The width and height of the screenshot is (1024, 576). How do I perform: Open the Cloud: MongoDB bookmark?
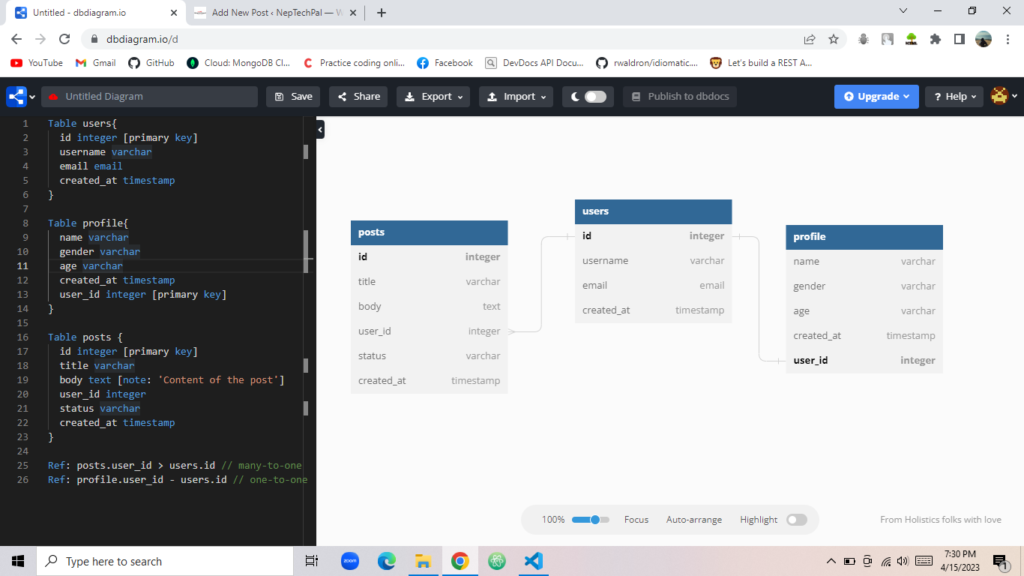238,63
